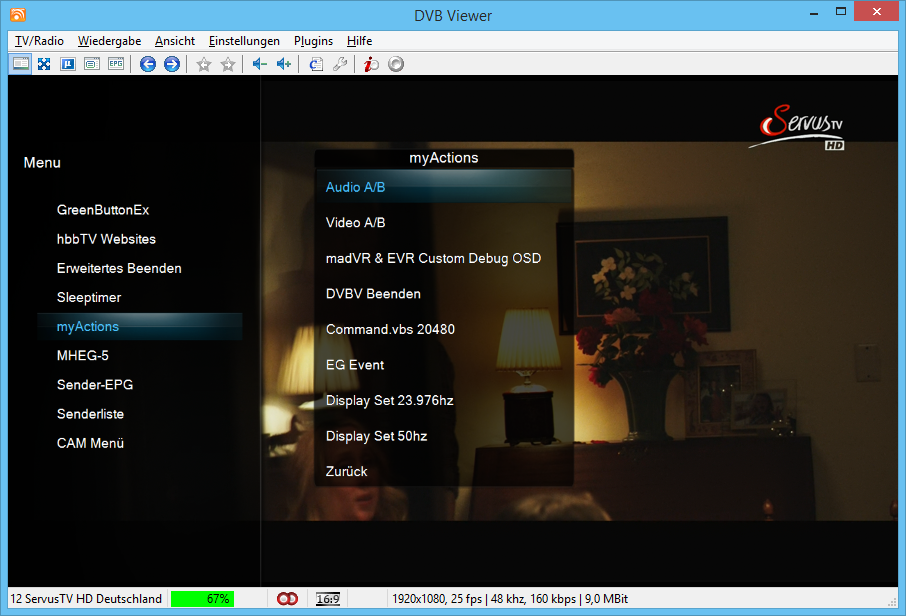The width and height of the screenshot is (906, 616).
Task: Click the previous favourite star icon
Action: coord(203,64)
